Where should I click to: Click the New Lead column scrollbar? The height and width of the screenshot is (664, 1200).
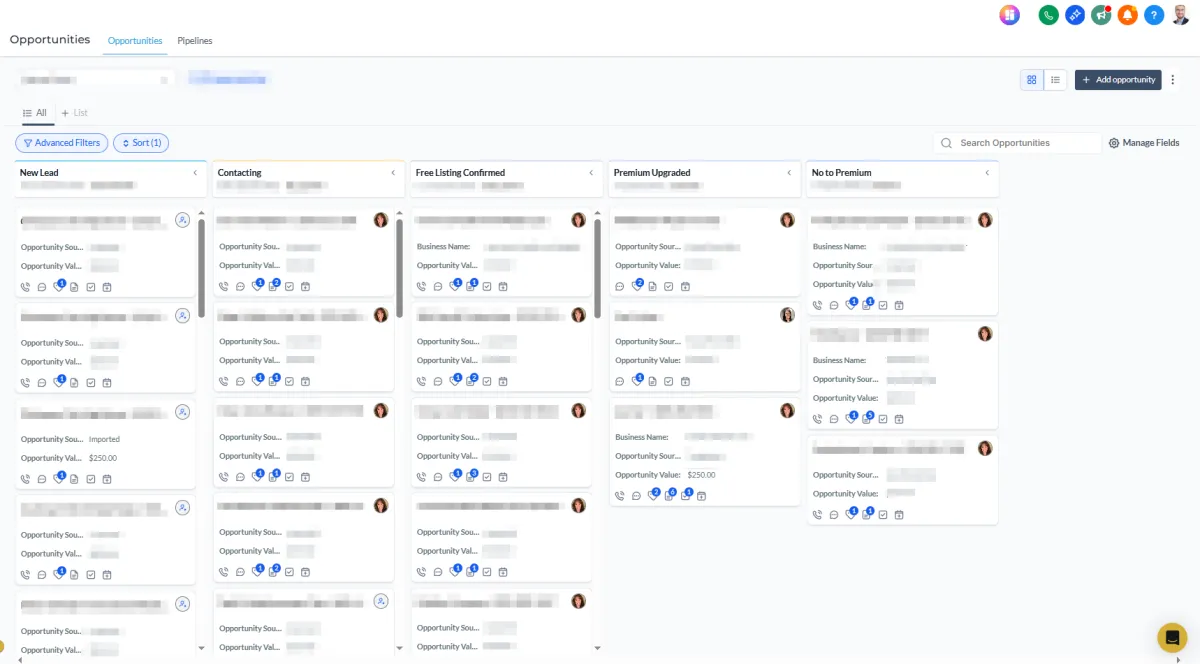[201, 268]
